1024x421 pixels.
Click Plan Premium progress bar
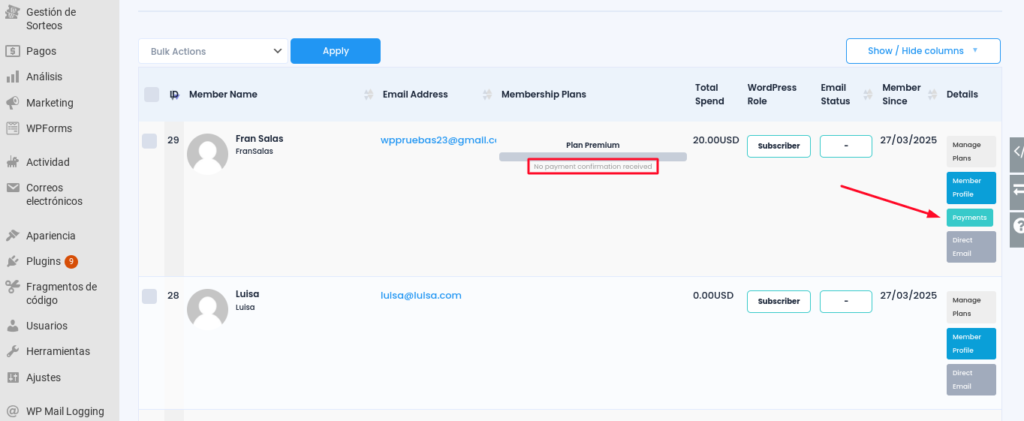click(593, 157)
